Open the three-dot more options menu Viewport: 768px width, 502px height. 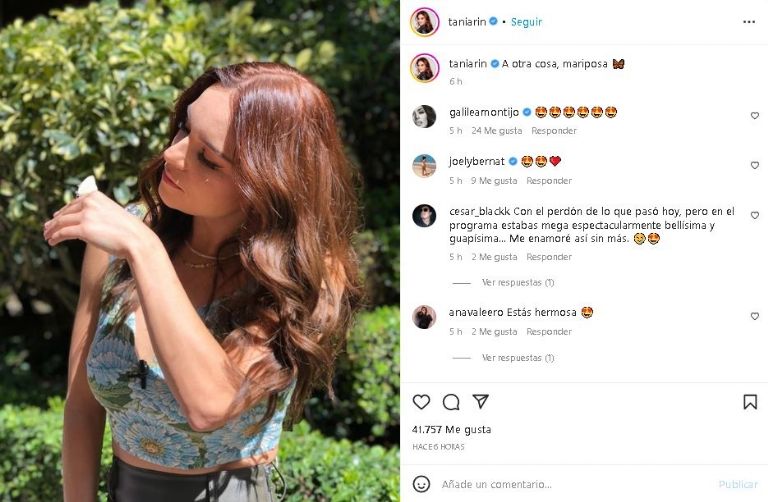coord(749,21)
